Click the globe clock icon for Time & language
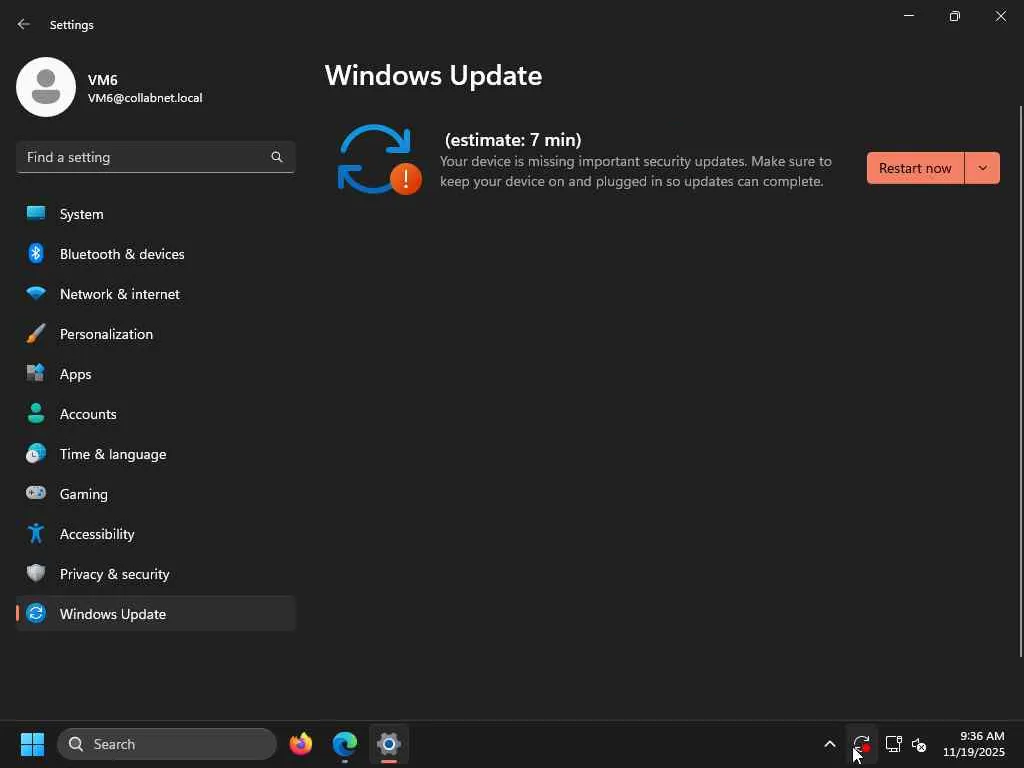The image size is (1024, 768). click(36, 453)
